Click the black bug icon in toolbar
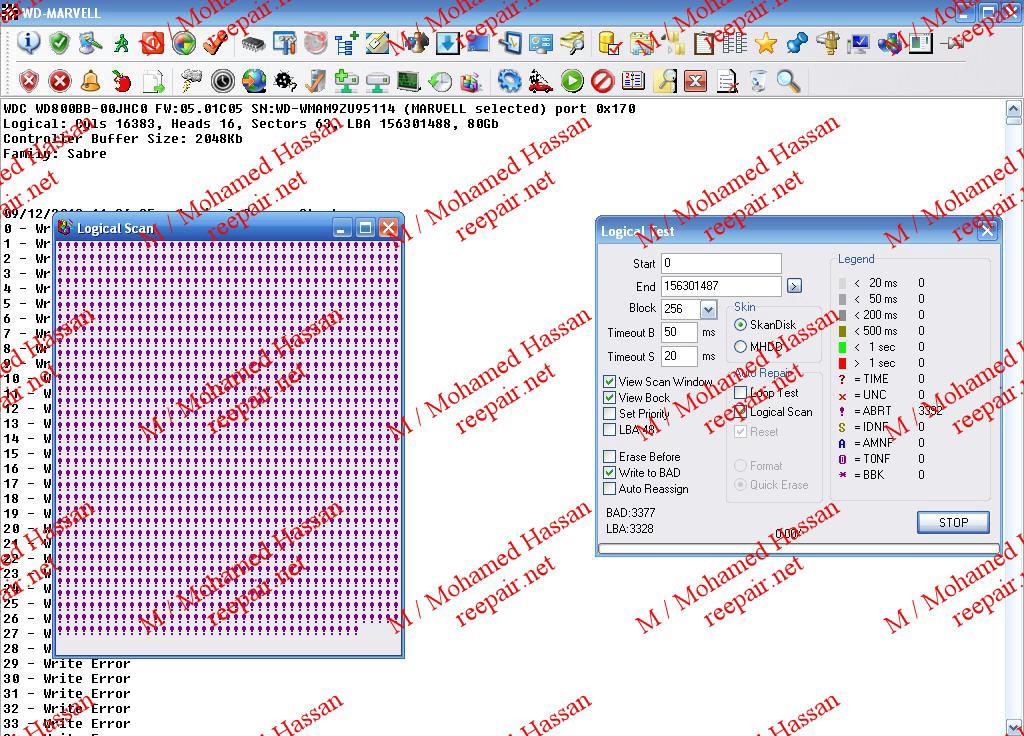Image resolution: width=1024 pixels, height=736 pixels. (284, 81)
